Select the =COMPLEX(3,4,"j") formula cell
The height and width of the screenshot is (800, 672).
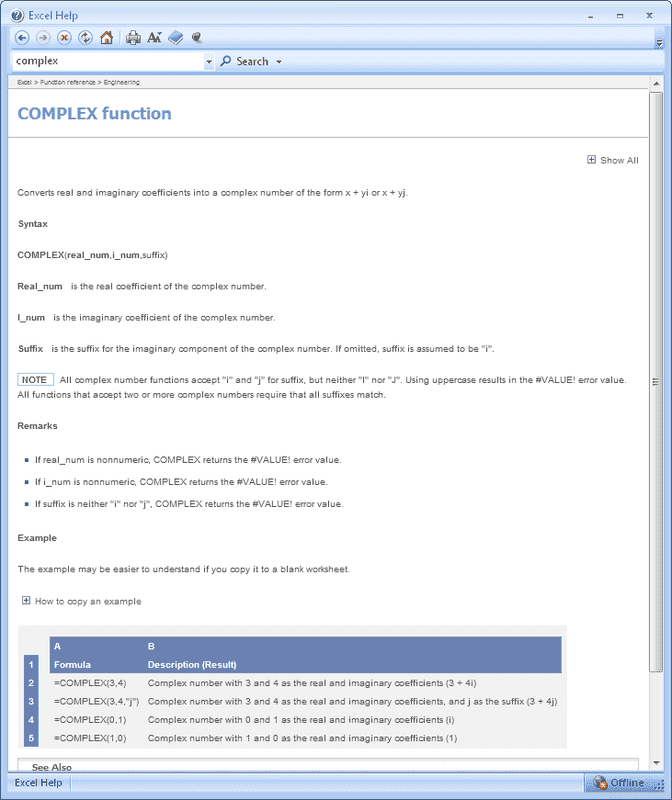(96, 702)
